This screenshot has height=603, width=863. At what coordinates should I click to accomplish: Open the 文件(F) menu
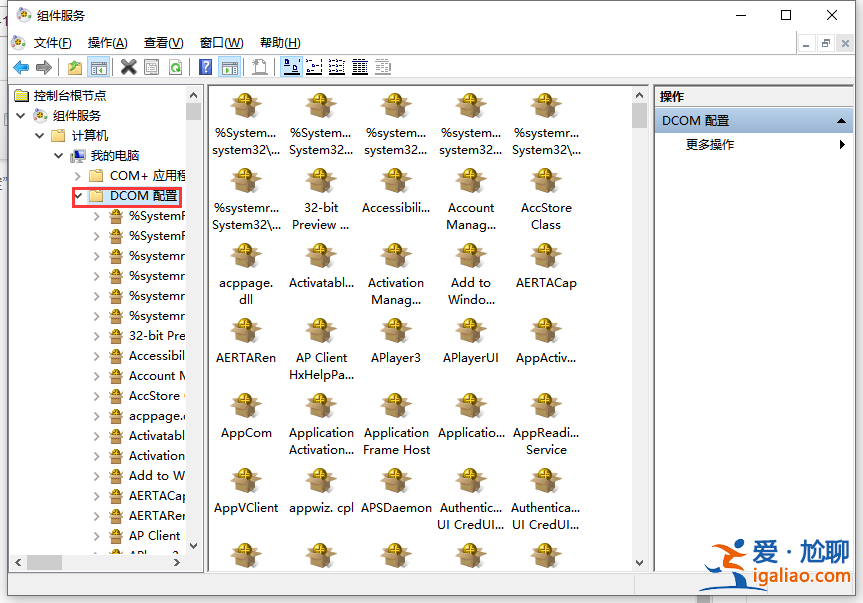click(x=52, y=43)
